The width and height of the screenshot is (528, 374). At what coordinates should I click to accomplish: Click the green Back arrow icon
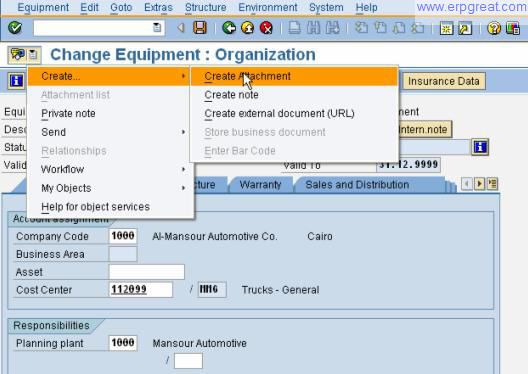[x=229, y=28]
